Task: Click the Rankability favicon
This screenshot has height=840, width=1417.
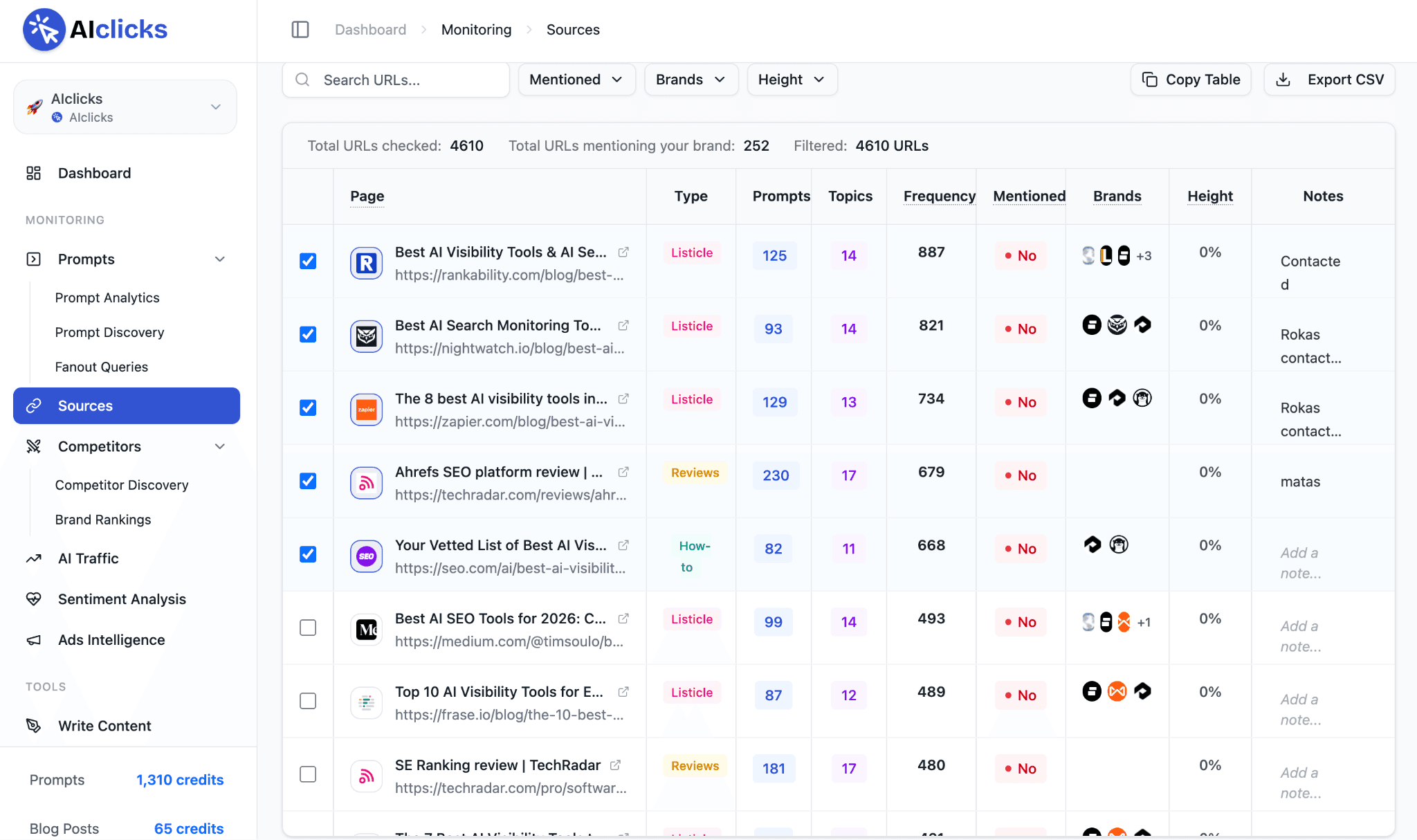Action: [x=367, y=263]
